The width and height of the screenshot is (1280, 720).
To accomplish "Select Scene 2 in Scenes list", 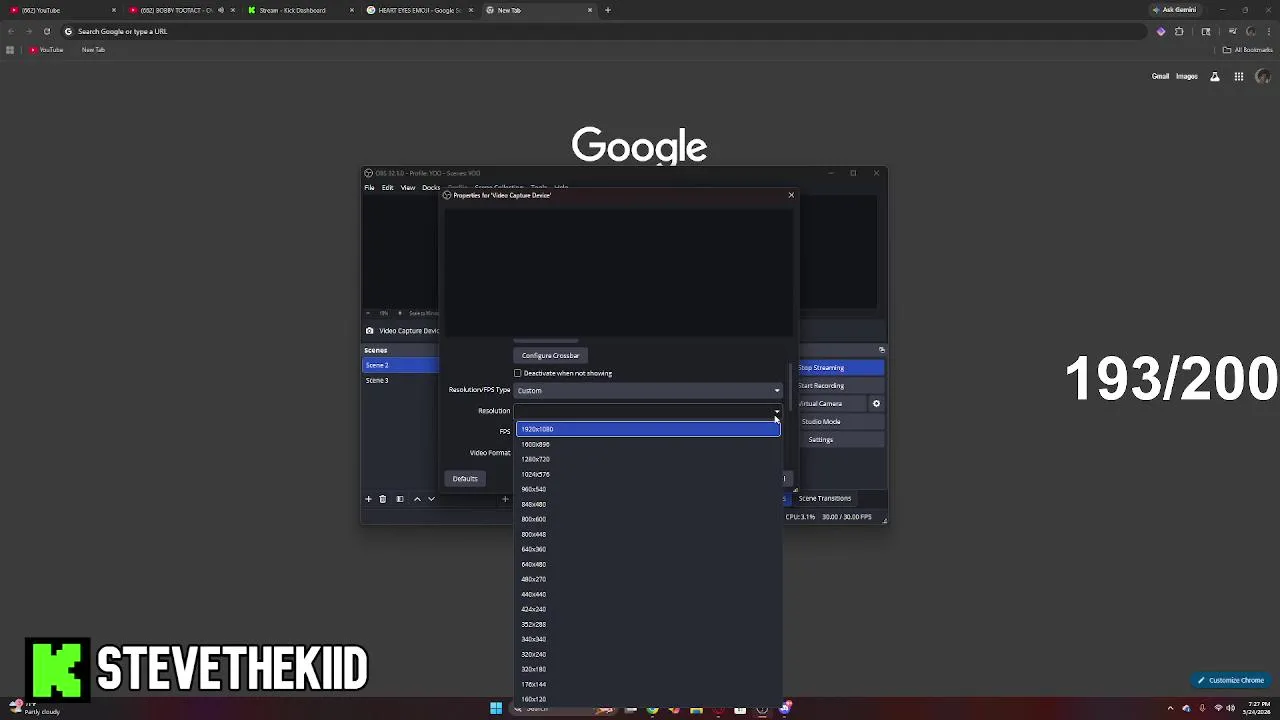I will (401, 365).
